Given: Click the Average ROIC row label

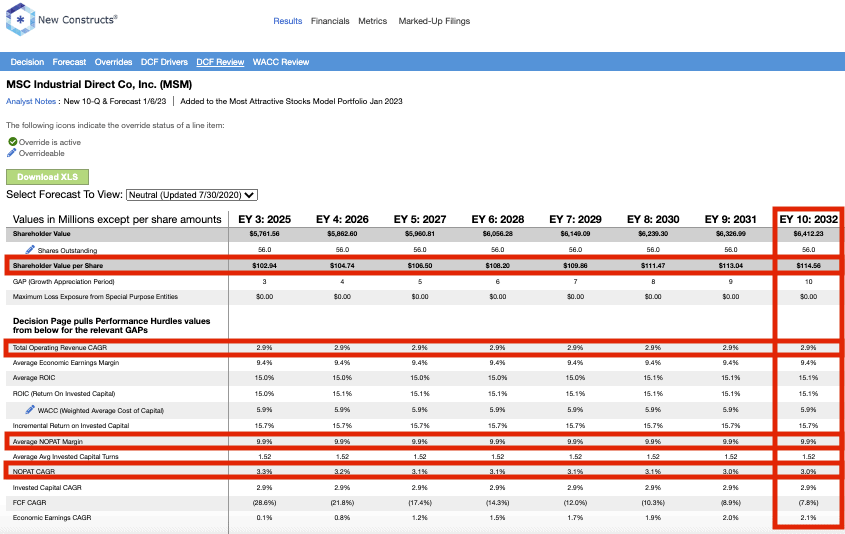Looking at the screenshot, I should 34,378.
